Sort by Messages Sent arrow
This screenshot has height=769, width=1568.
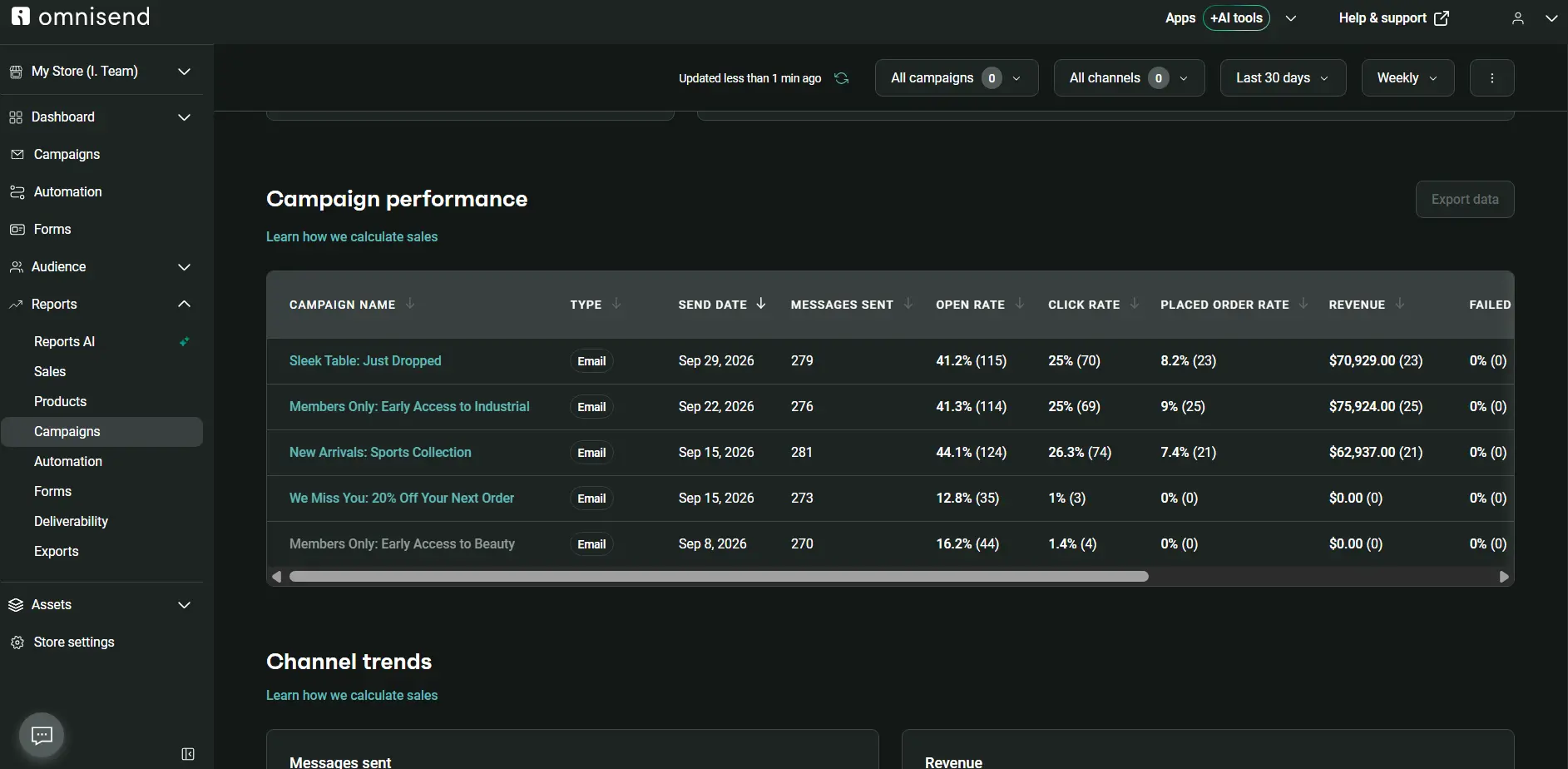coord(908,304)
